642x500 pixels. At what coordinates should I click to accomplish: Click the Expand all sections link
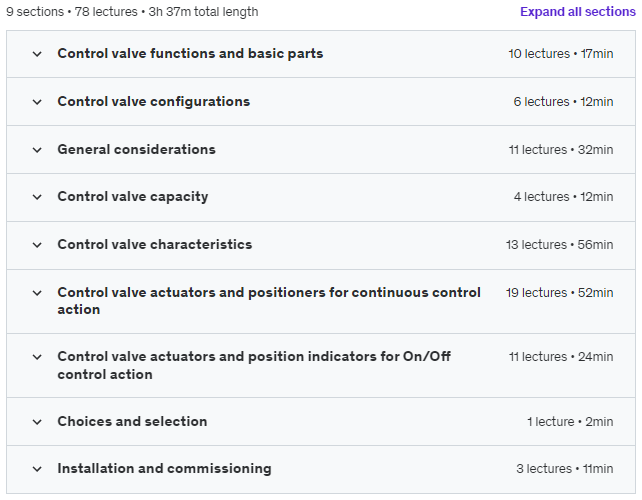pyautogui.click(x=577, y=12)
